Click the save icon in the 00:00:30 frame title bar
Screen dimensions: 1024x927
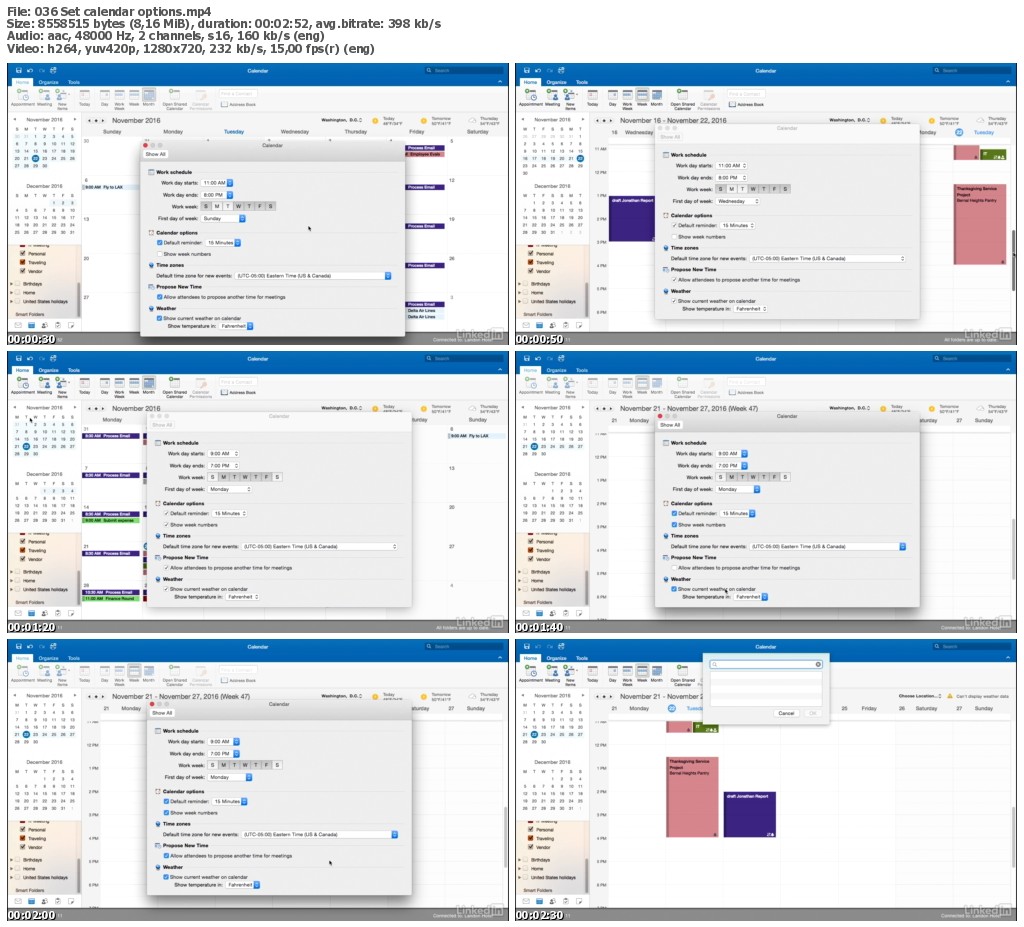coord(18,70)
